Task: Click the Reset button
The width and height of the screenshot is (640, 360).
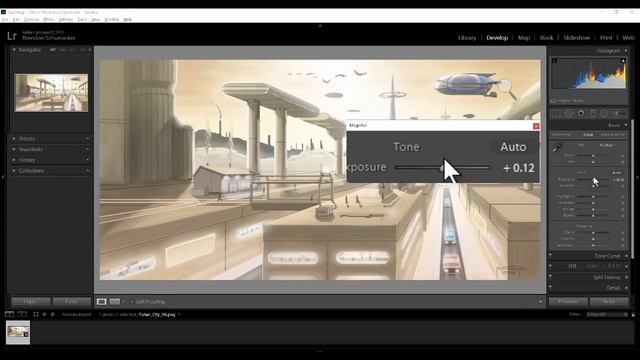Action: click(609, 302)
